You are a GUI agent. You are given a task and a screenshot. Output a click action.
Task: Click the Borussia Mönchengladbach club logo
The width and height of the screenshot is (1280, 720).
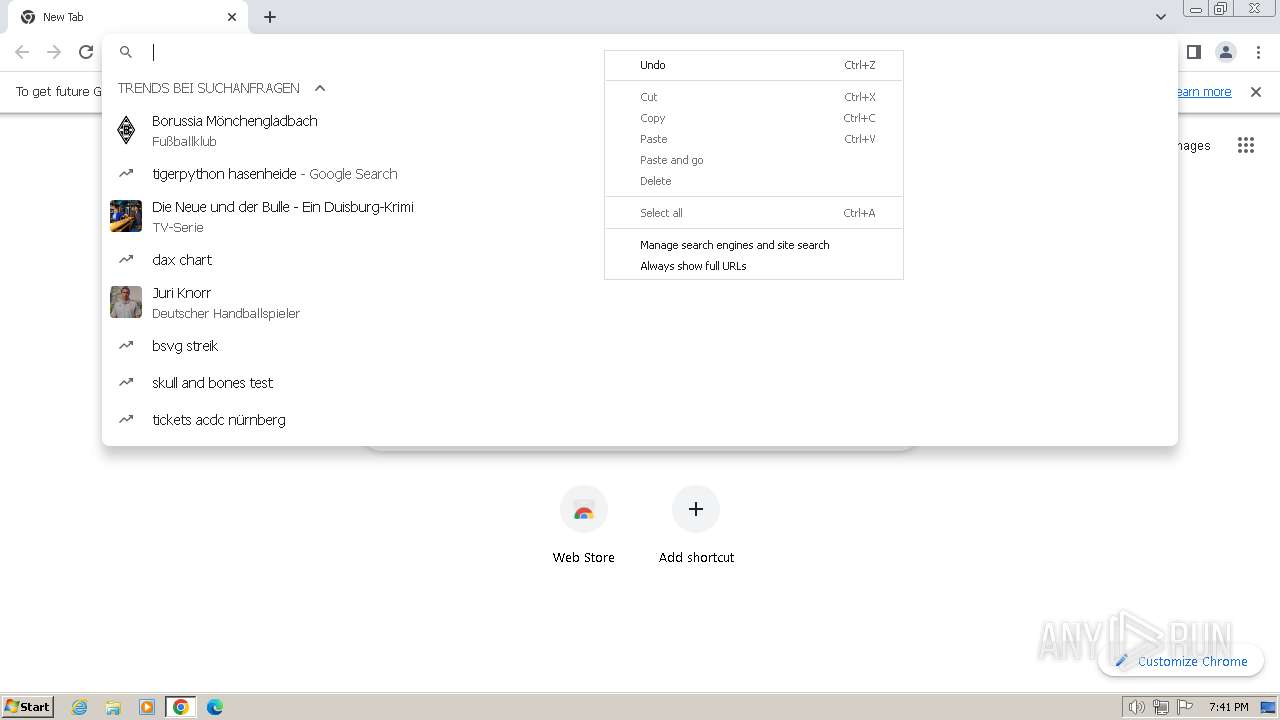click(x=126, y=130)
